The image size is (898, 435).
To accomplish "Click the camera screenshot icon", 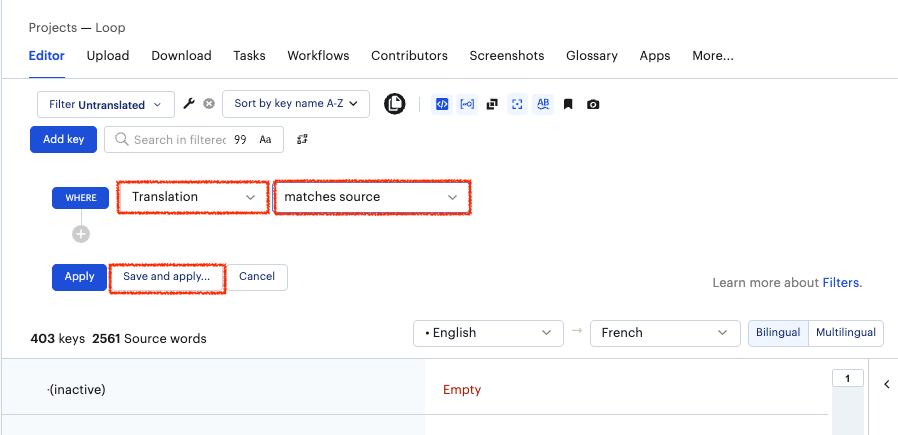I will click(593, 104).
